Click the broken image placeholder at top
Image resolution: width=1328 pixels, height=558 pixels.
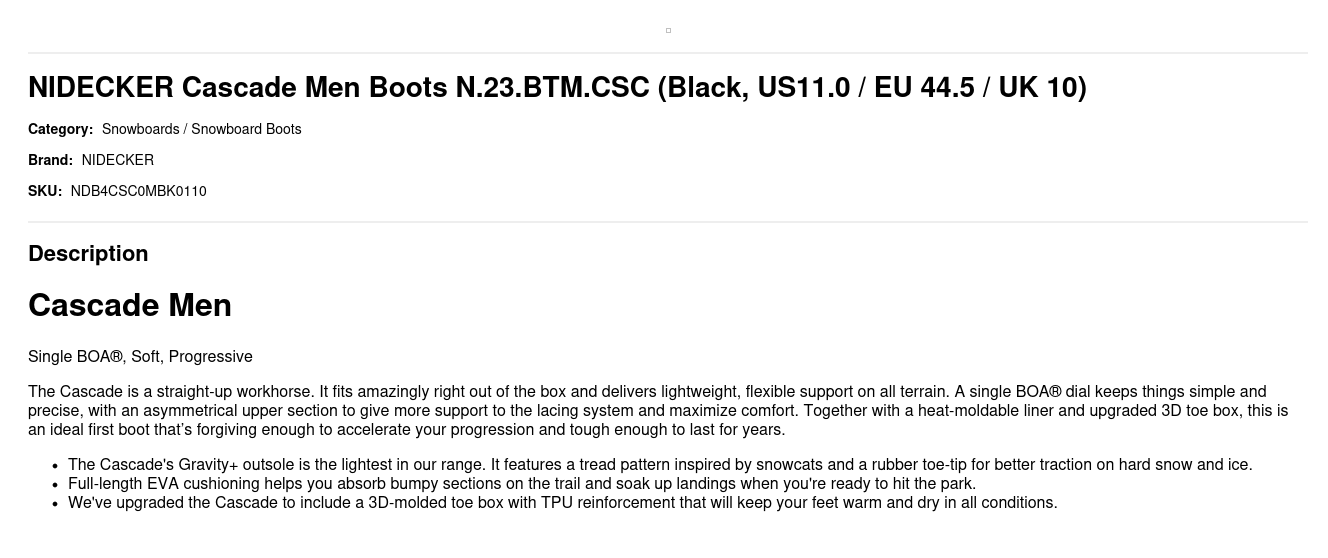click(x=668, y=30)
